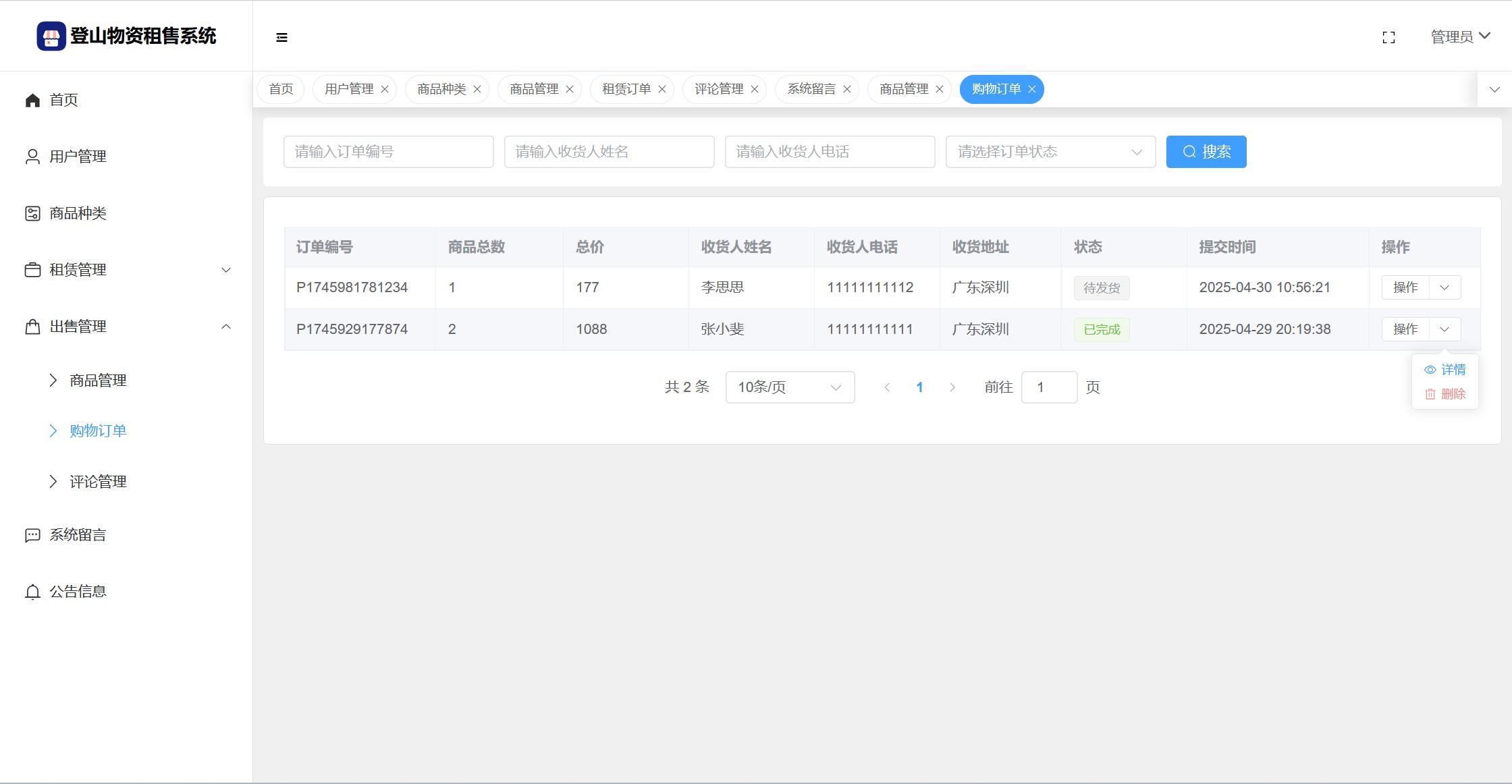Screen dimensions: 1512x784
Task: Click 操作 button for order P1745981781234
Action: pos(1405,287)
